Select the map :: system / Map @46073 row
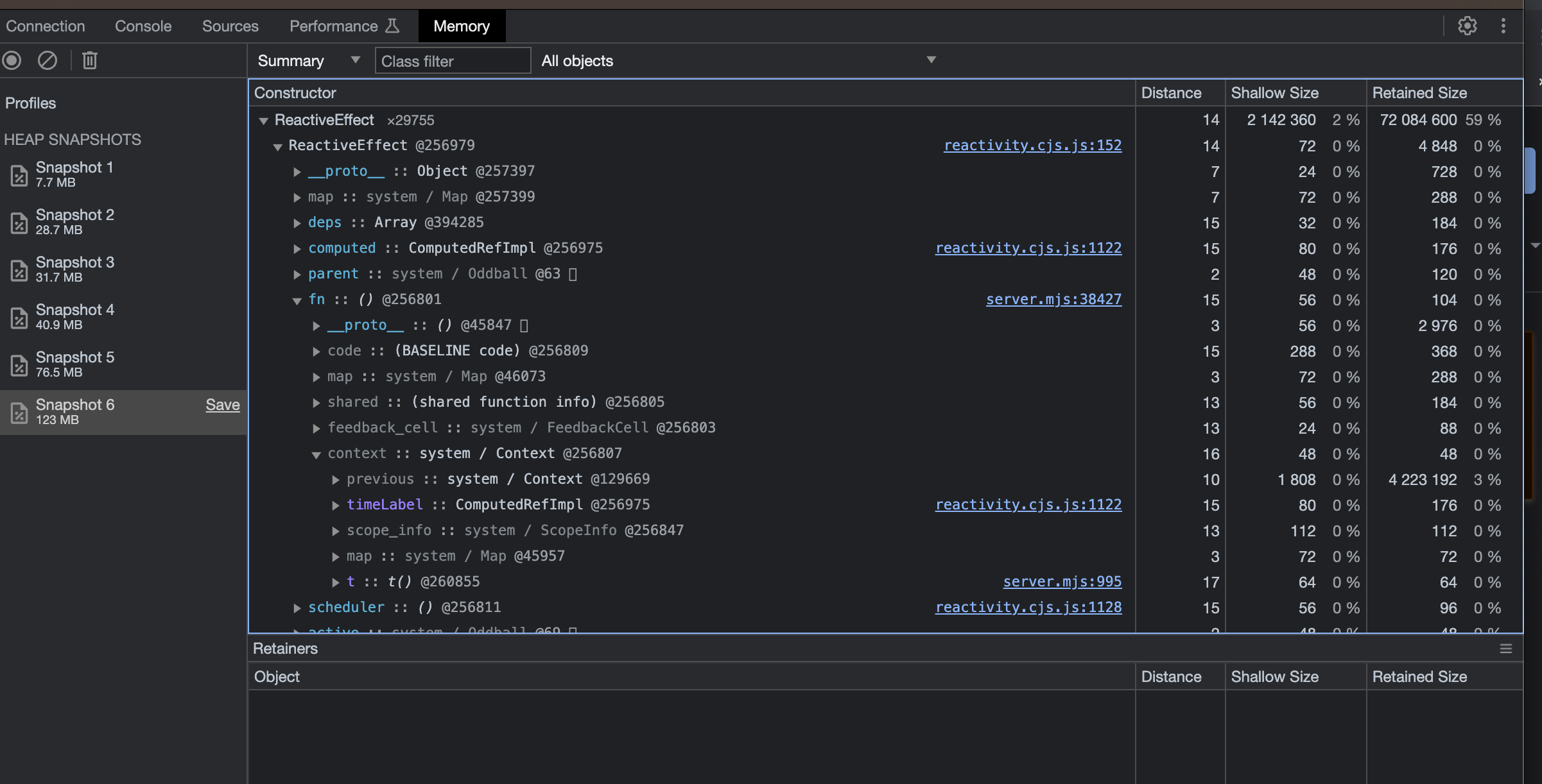 886,377
